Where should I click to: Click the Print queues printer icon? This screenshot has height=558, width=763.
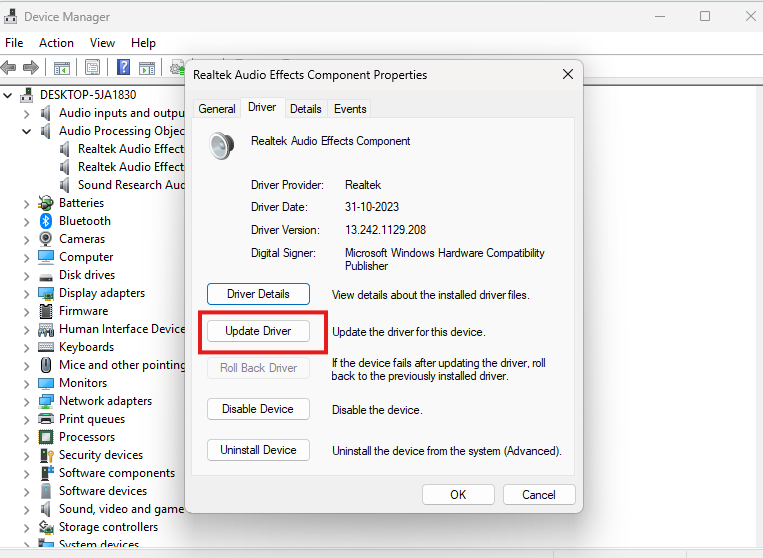tap(46, 419)
